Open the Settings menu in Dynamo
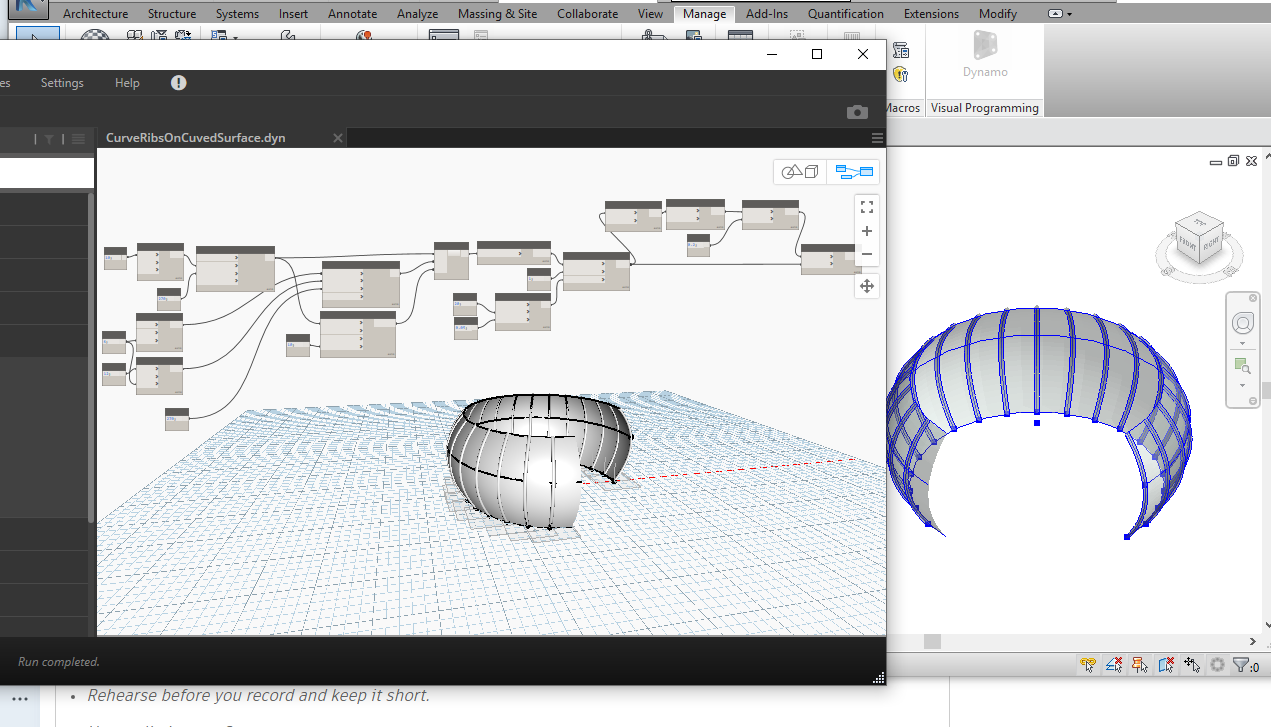 61,83
